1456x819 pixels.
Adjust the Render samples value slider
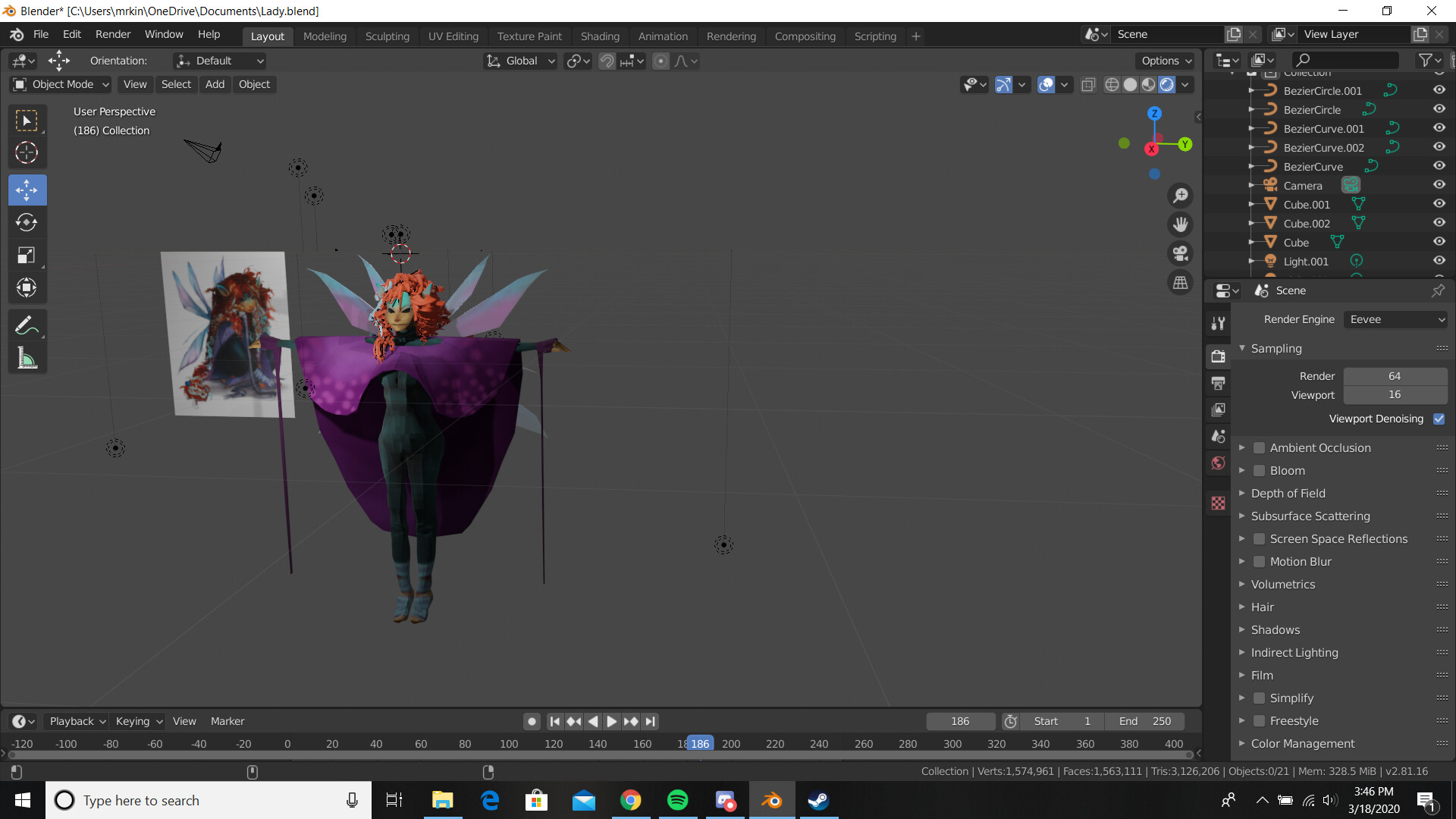pyautogui.click(x=1394, y=375)
